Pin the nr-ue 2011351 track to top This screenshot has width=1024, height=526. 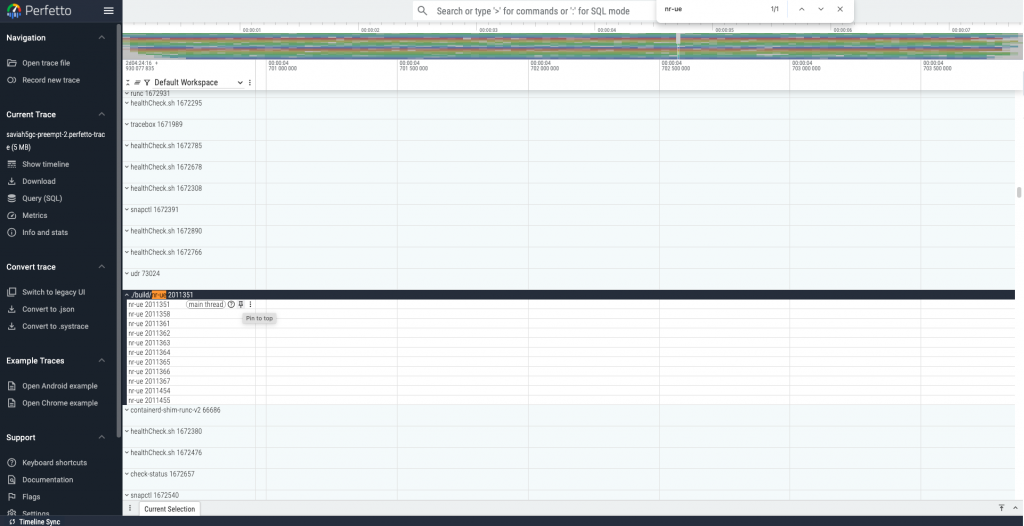tap(240, 304)
